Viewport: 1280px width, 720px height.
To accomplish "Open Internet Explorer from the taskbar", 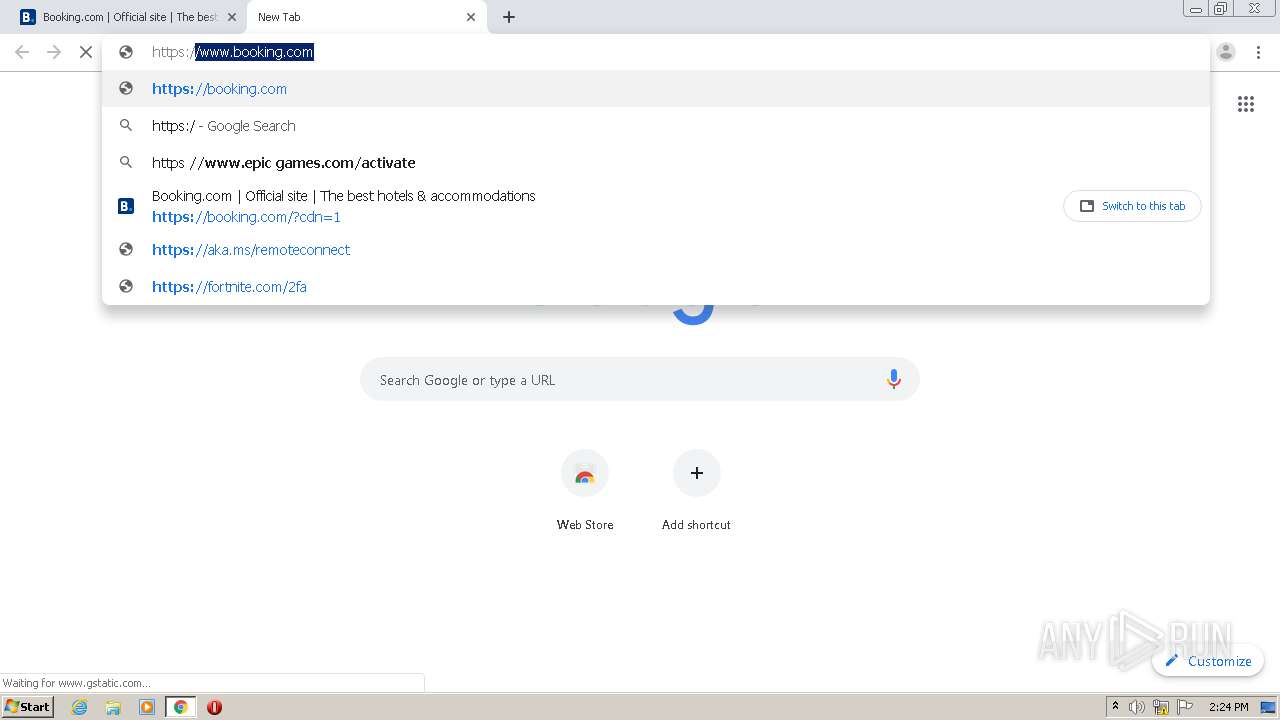I will click(x=80, y=707).
